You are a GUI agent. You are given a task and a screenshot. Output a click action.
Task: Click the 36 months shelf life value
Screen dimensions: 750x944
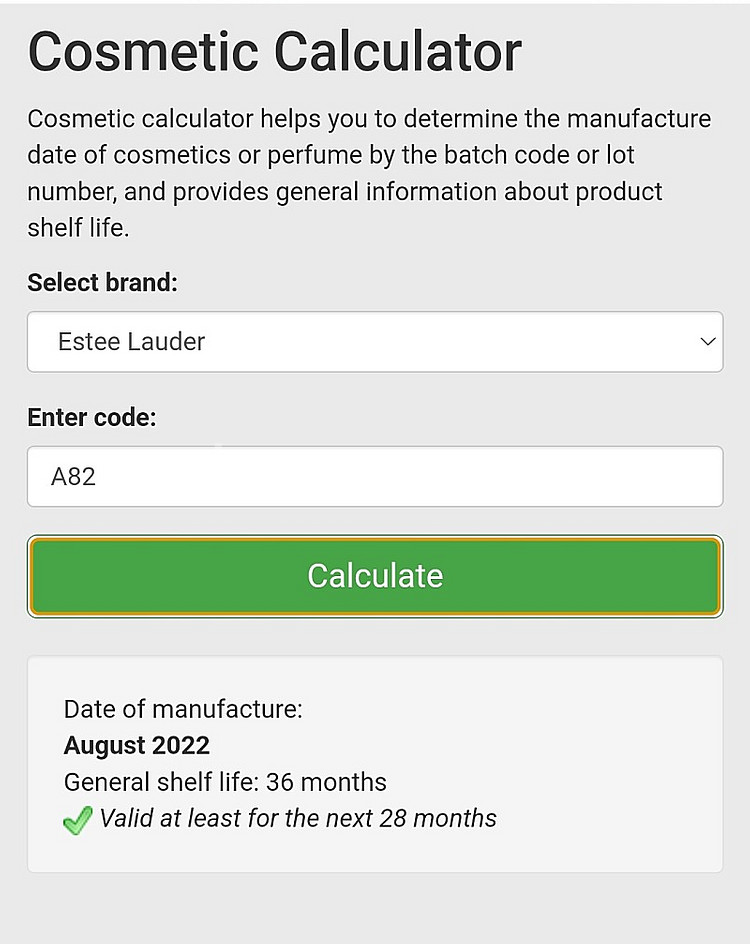point(326,782)
